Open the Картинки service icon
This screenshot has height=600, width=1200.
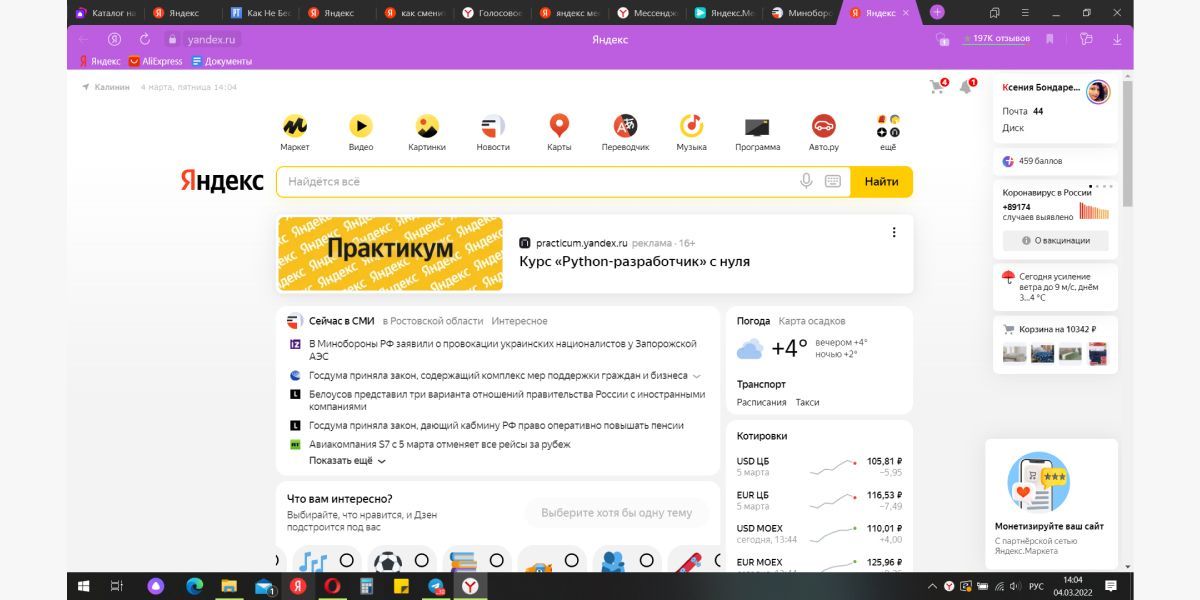click(427, 126)
